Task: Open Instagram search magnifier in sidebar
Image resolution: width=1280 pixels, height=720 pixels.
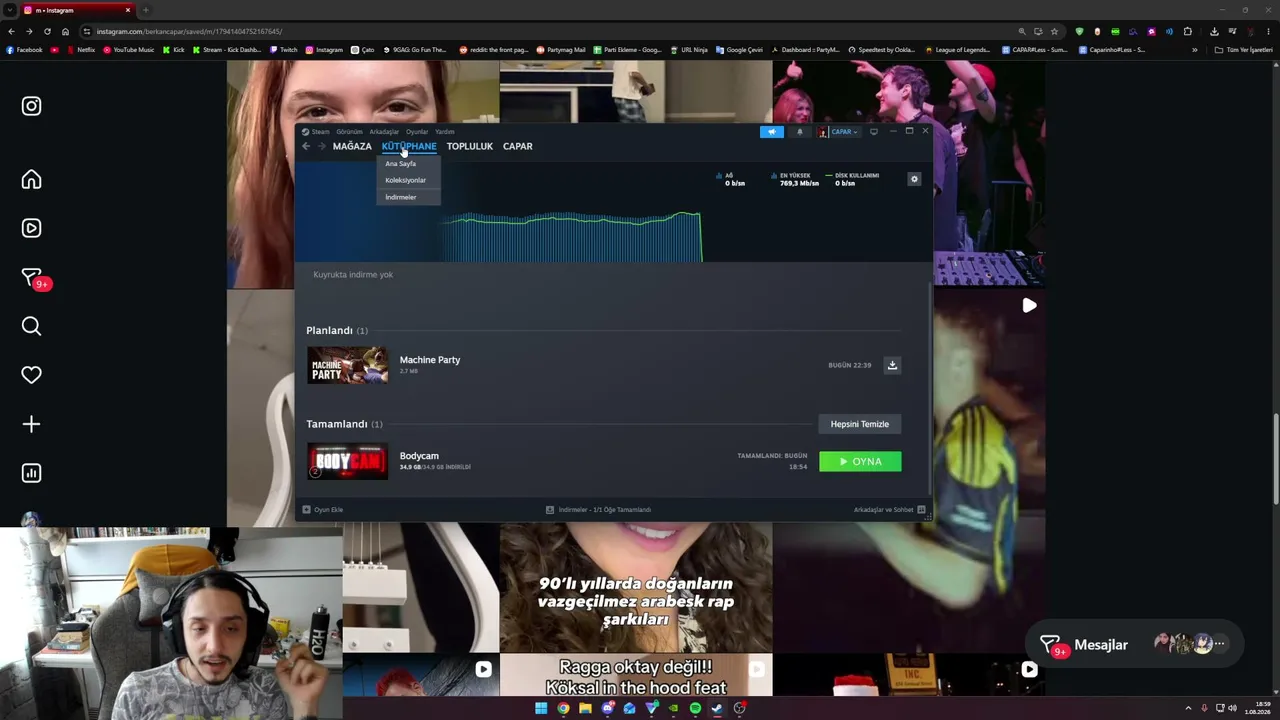Action: coord(31,326)
